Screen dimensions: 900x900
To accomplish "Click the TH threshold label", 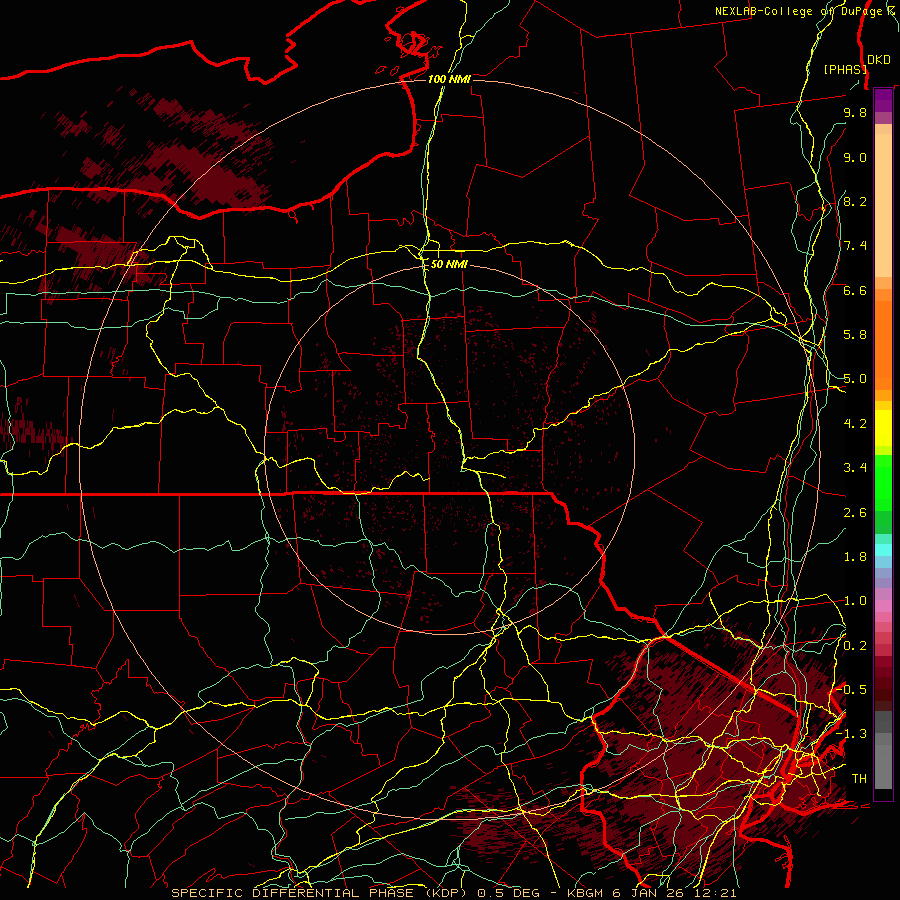I will pyautogui.click(x=859, y=779).
